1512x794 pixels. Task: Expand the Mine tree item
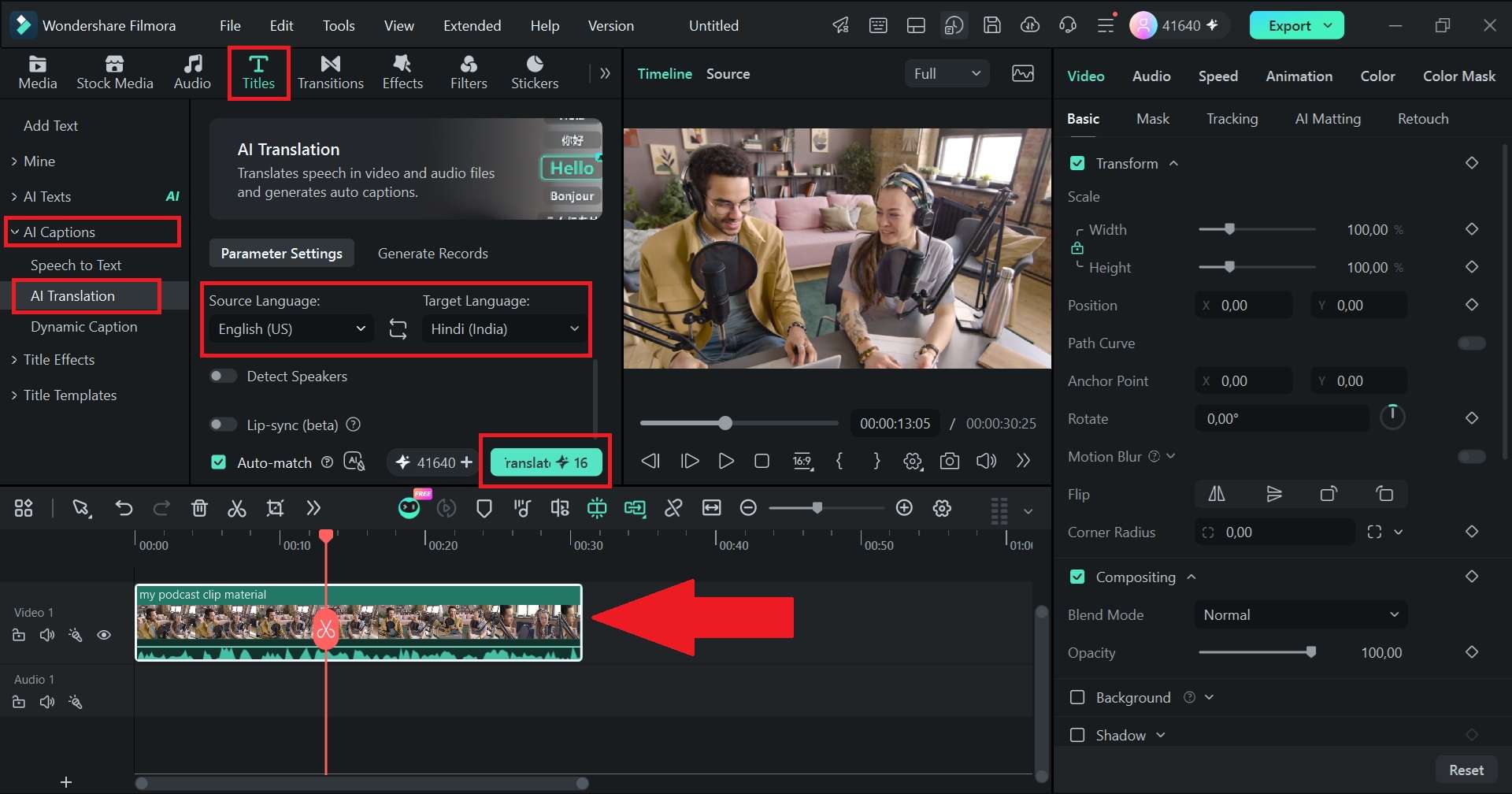[x=14, y=161]
